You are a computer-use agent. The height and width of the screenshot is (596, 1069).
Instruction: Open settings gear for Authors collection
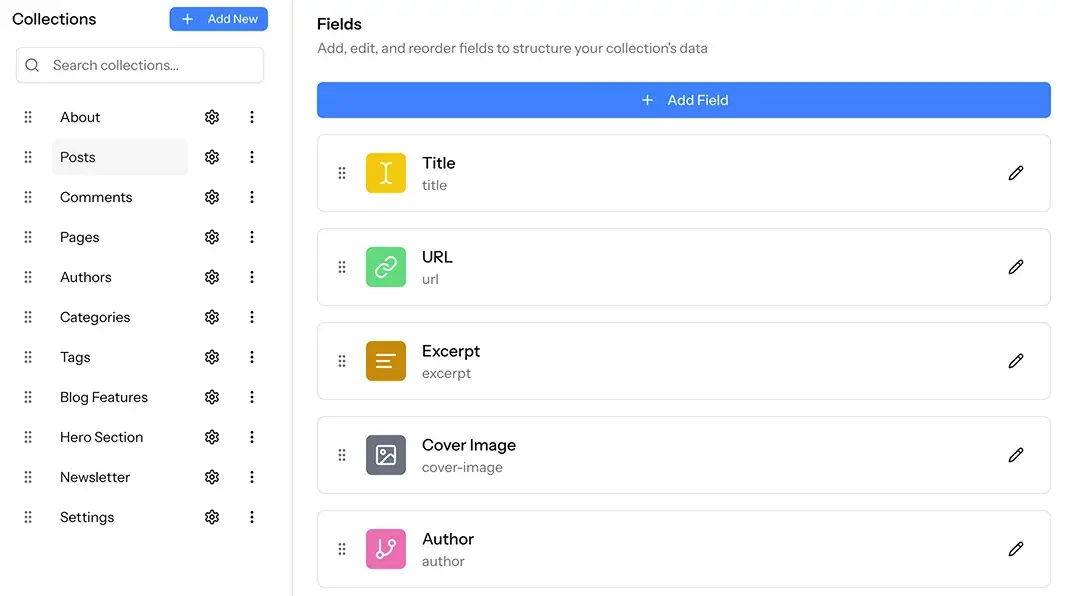click(x=212, y=277)
